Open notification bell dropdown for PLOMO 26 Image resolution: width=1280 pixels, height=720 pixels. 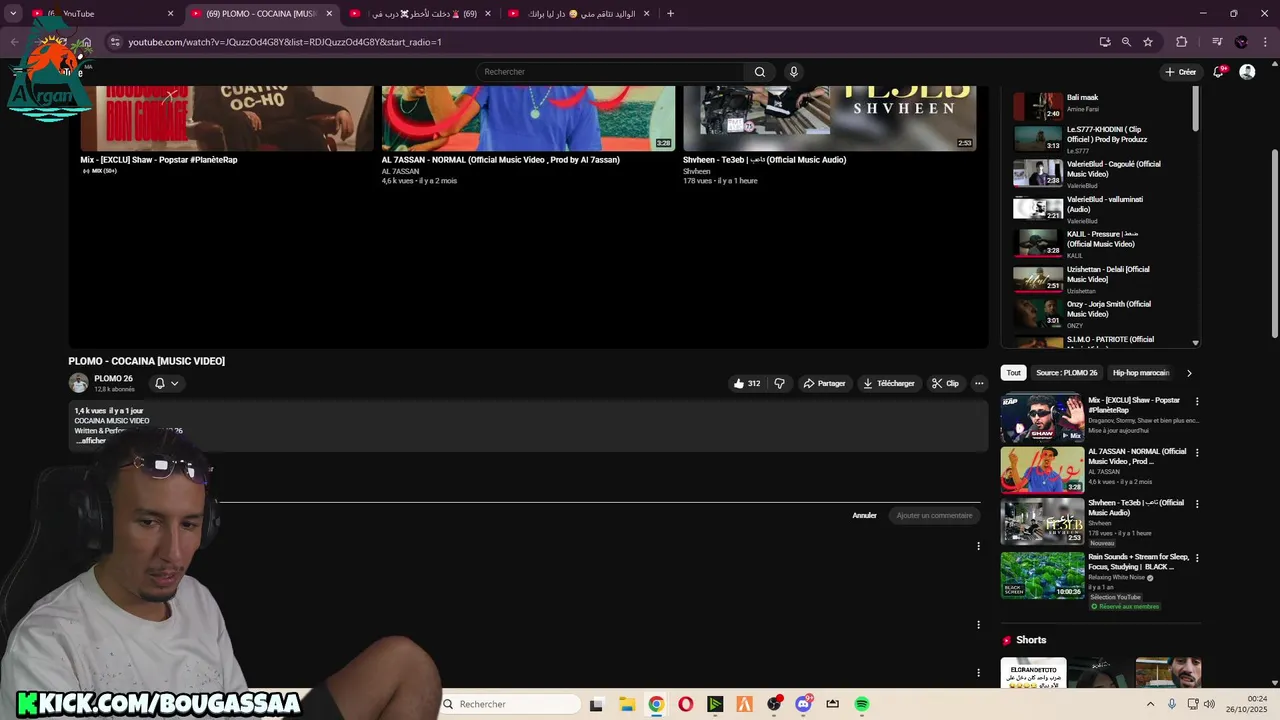(166, 383)
